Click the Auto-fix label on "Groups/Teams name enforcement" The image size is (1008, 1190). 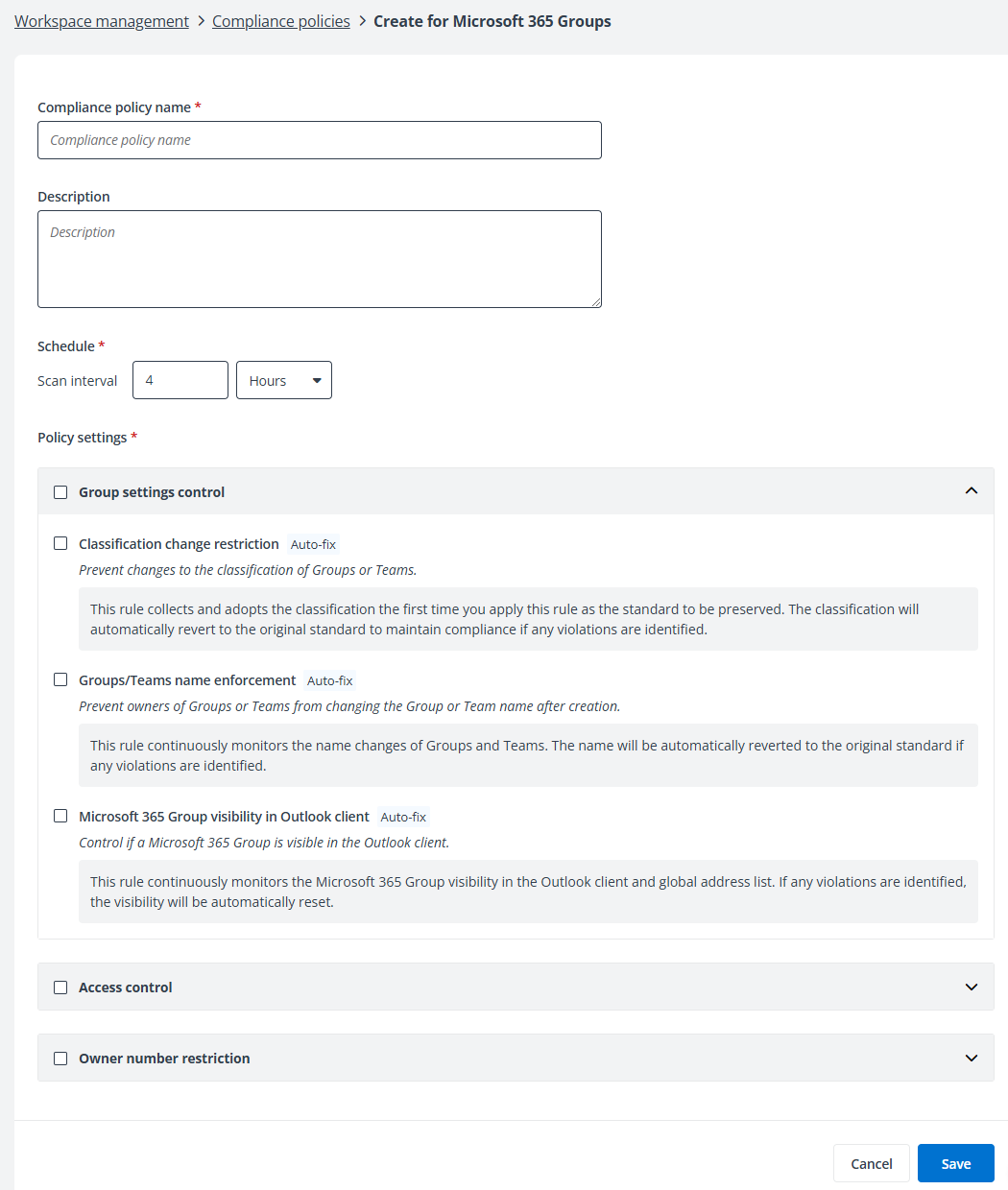point(329,680)
